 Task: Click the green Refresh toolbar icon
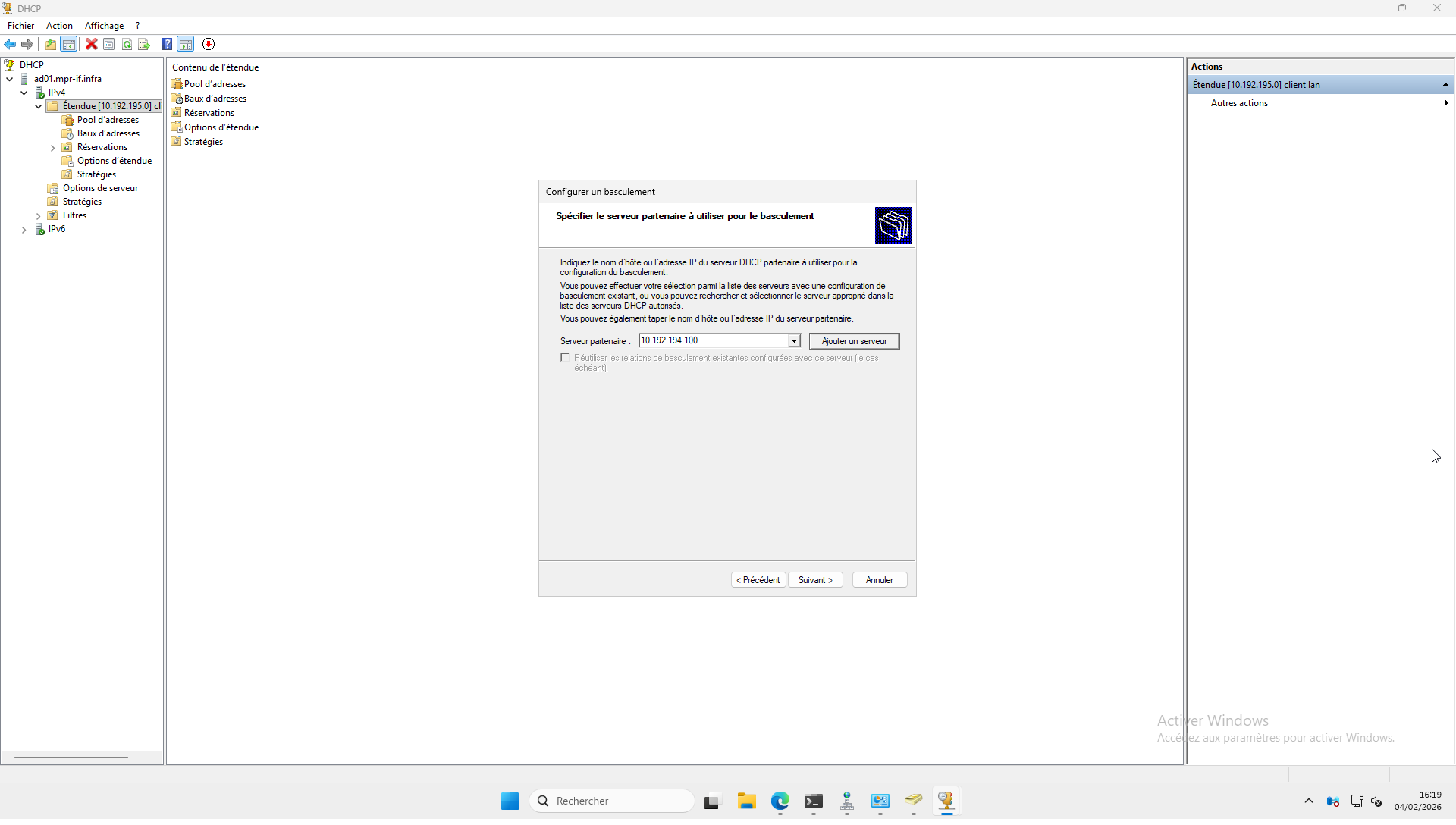pos(127,44)
